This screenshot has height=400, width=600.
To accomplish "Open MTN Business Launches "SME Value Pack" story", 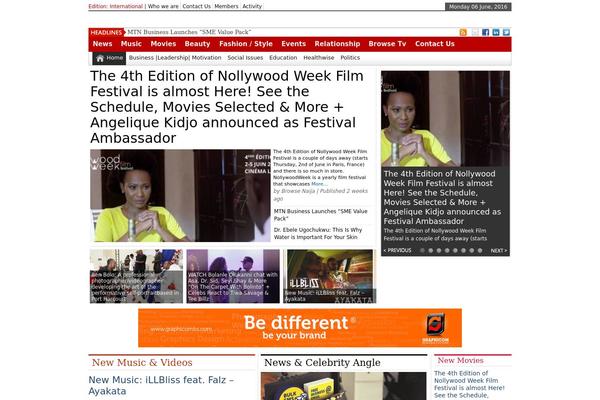I will click(x=321, y=215).
